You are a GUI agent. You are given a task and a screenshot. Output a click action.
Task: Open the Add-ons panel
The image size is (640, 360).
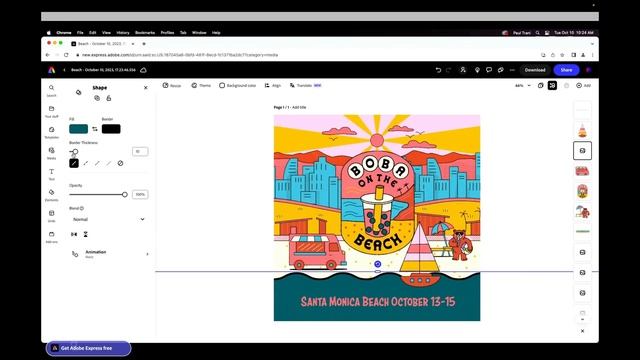coord(51,237)
